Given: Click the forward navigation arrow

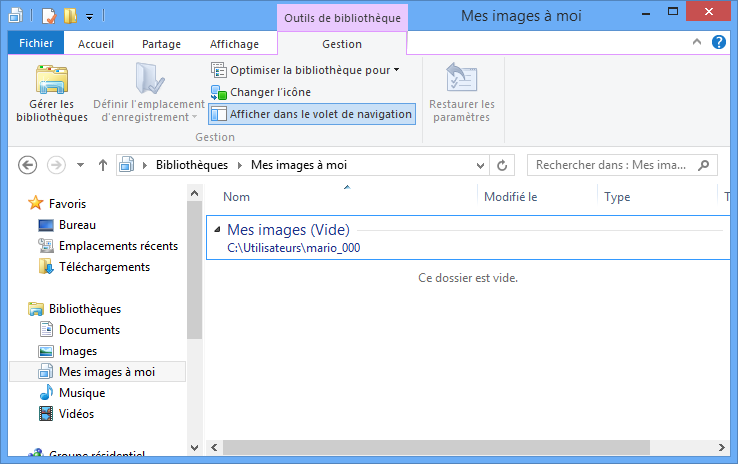Looking at the screenshot, I should [56, 165].
